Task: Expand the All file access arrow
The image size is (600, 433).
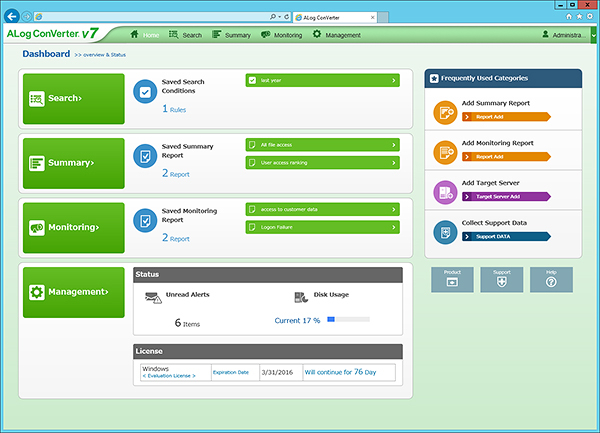Action: click(393, 145)
